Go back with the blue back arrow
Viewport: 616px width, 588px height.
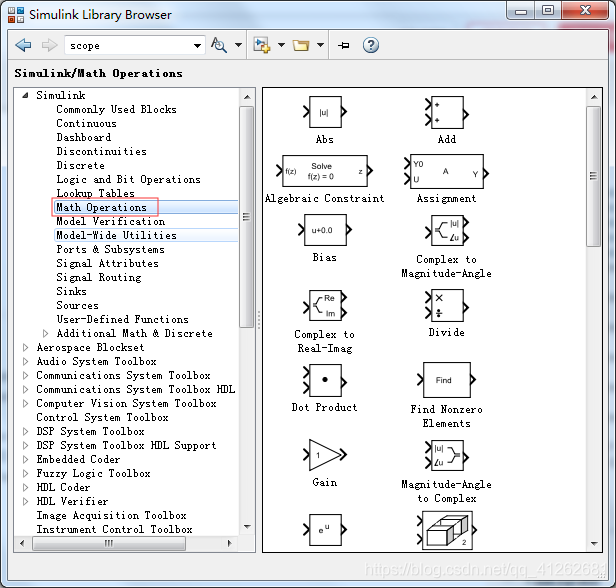[x=23, y=45]
